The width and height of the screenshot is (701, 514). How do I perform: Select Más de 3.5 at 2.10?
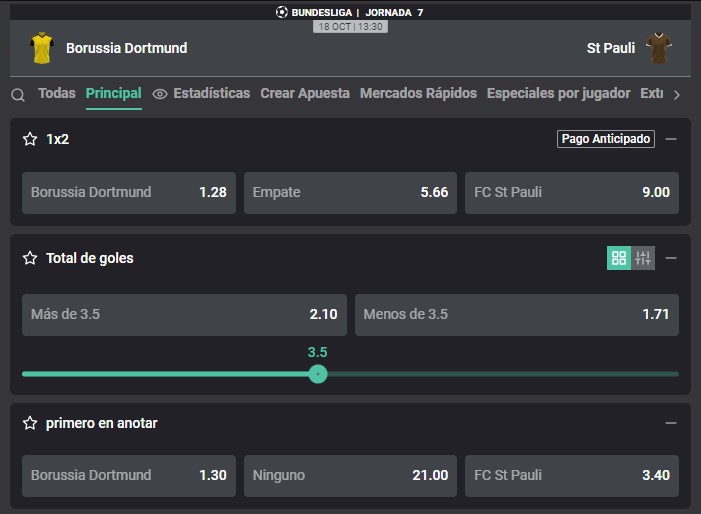pyautogui.click(x=184, y=315)
